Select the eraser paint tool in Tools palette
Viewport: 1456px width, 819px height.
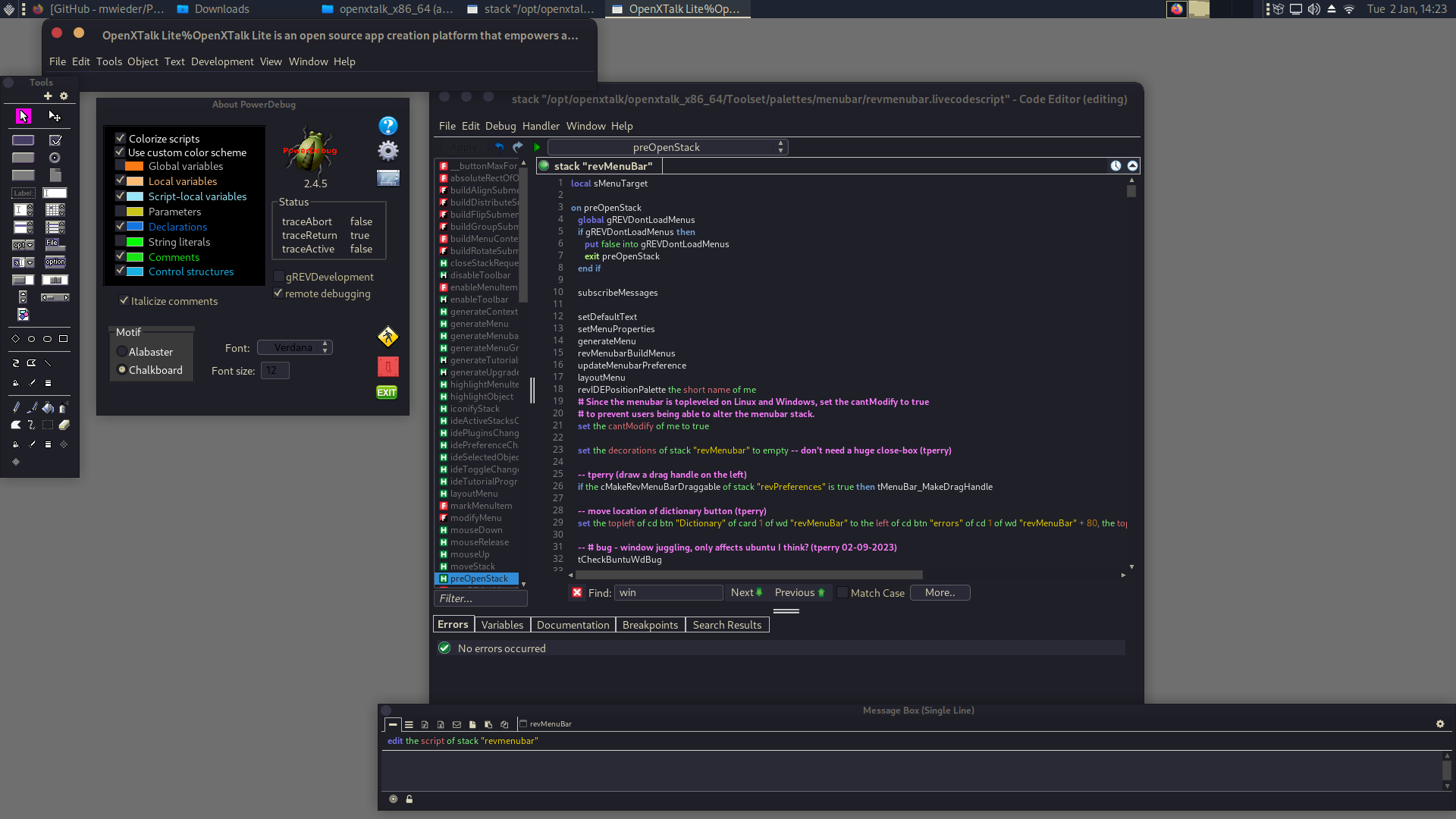[64, 425]
